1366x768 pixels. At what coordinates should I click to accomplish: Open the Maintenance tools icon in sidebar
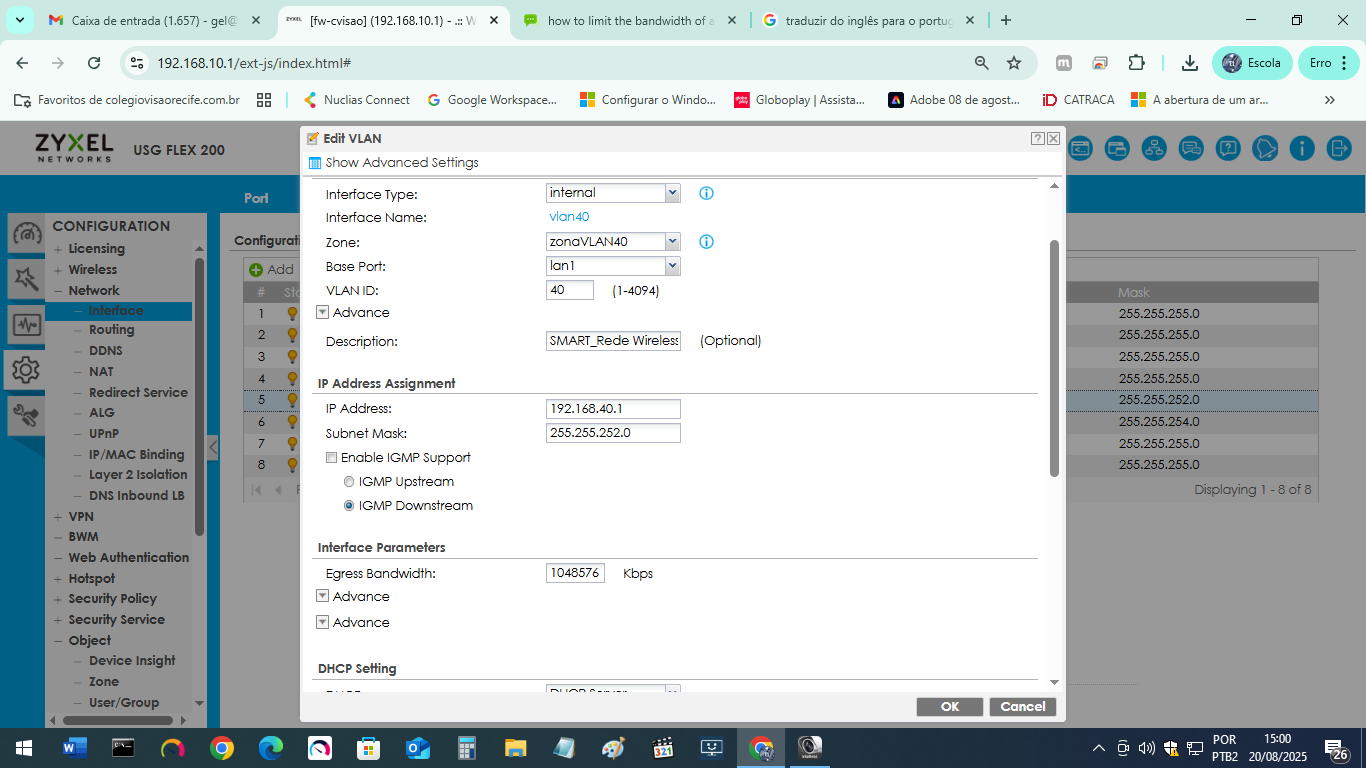coord(26,414)
